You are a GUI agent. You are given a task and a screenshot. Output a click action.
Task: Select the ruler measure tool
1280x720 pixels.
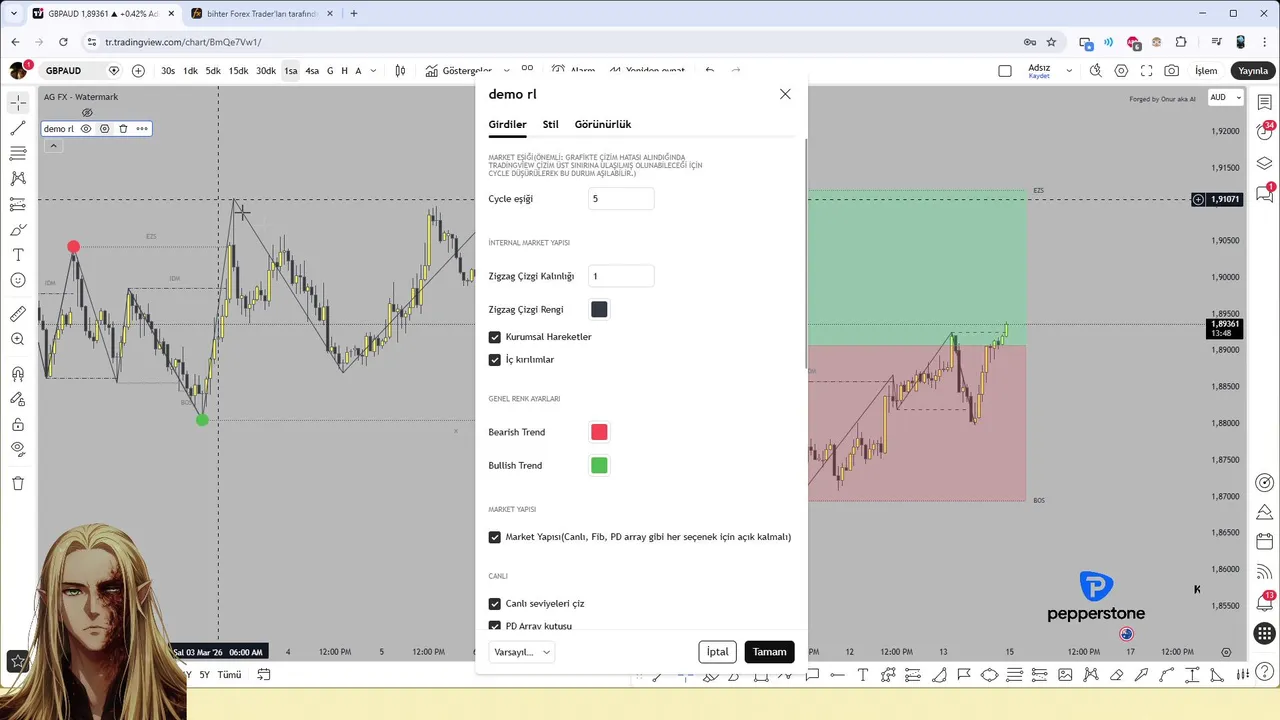[18, 314]
